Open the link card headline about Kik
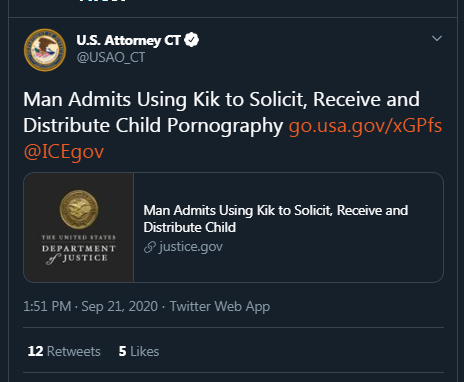Screen dimensions: 464x382 pyautogui.click(x=276, y=219)
